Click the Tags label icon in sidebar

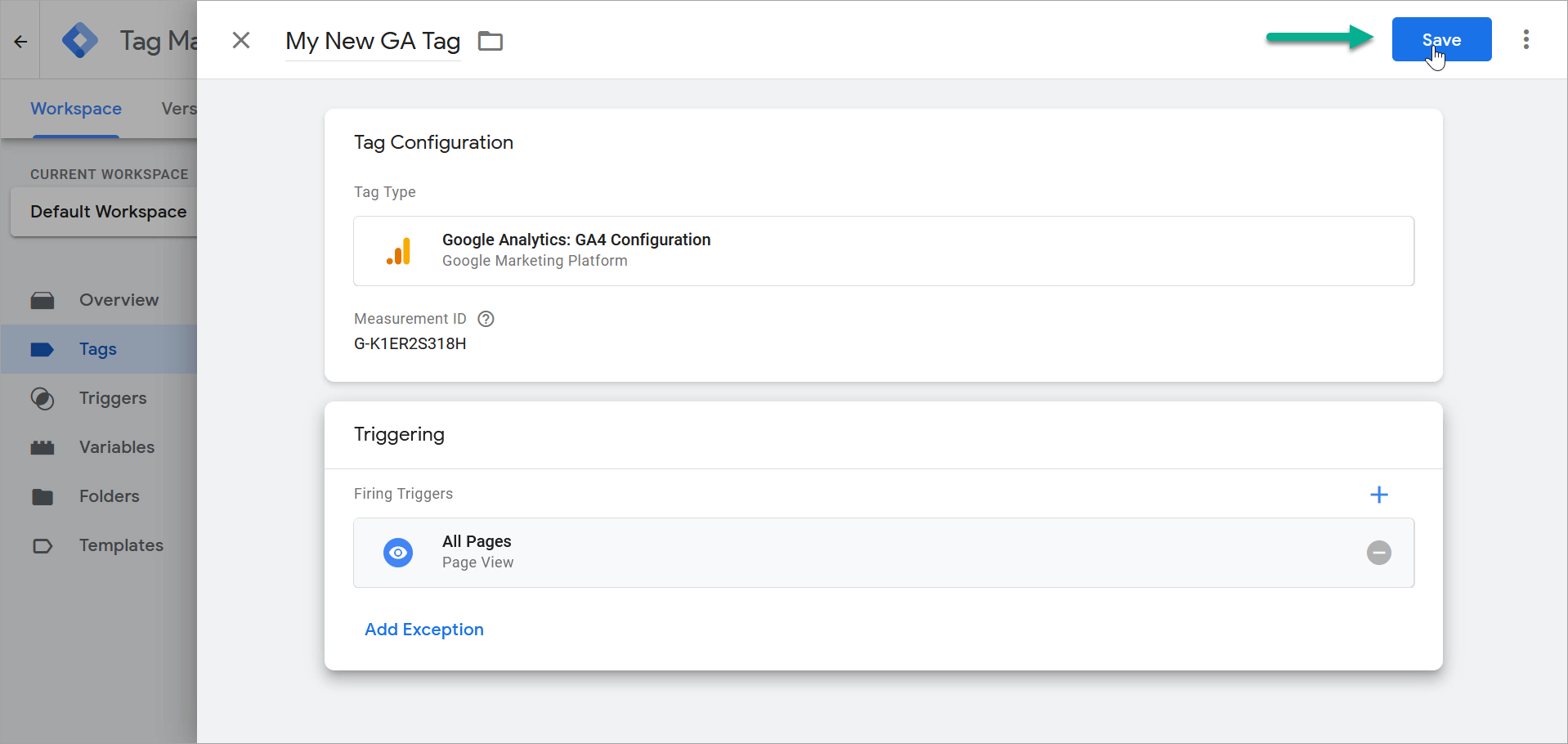[43, 350]
